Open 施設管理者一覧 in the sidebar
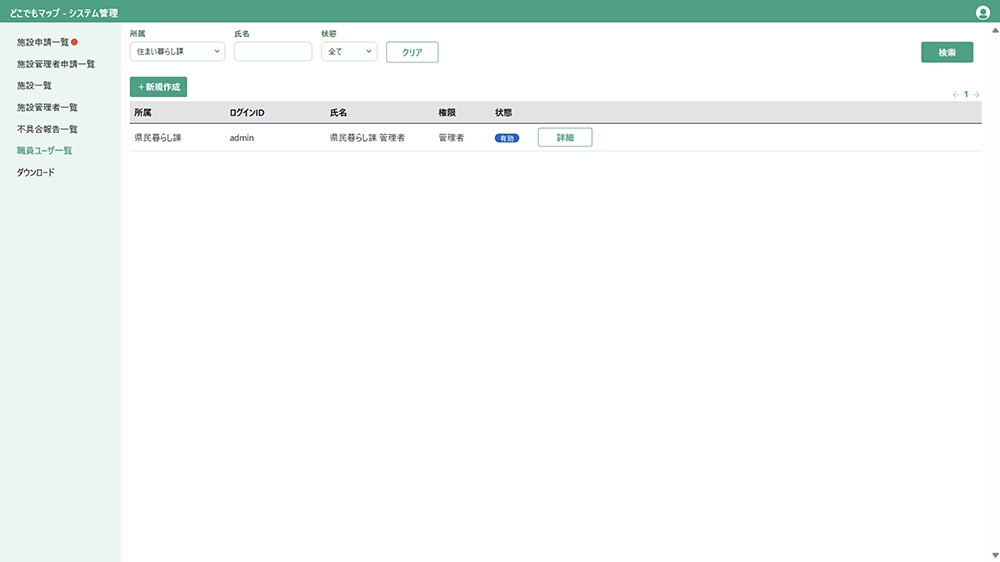Image resolution: width=1000 pixels, height=562 pixels. pos(47,107)
